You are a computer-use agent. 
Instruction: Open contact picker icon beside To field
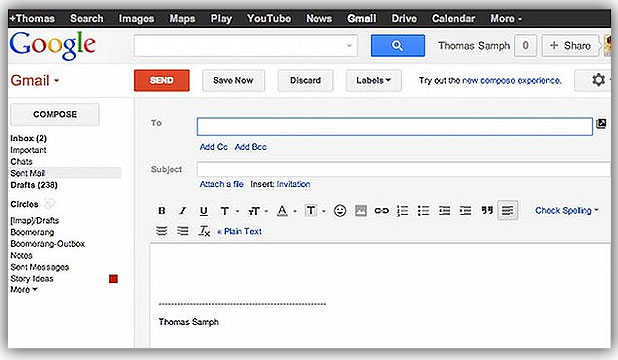point(601,124)
